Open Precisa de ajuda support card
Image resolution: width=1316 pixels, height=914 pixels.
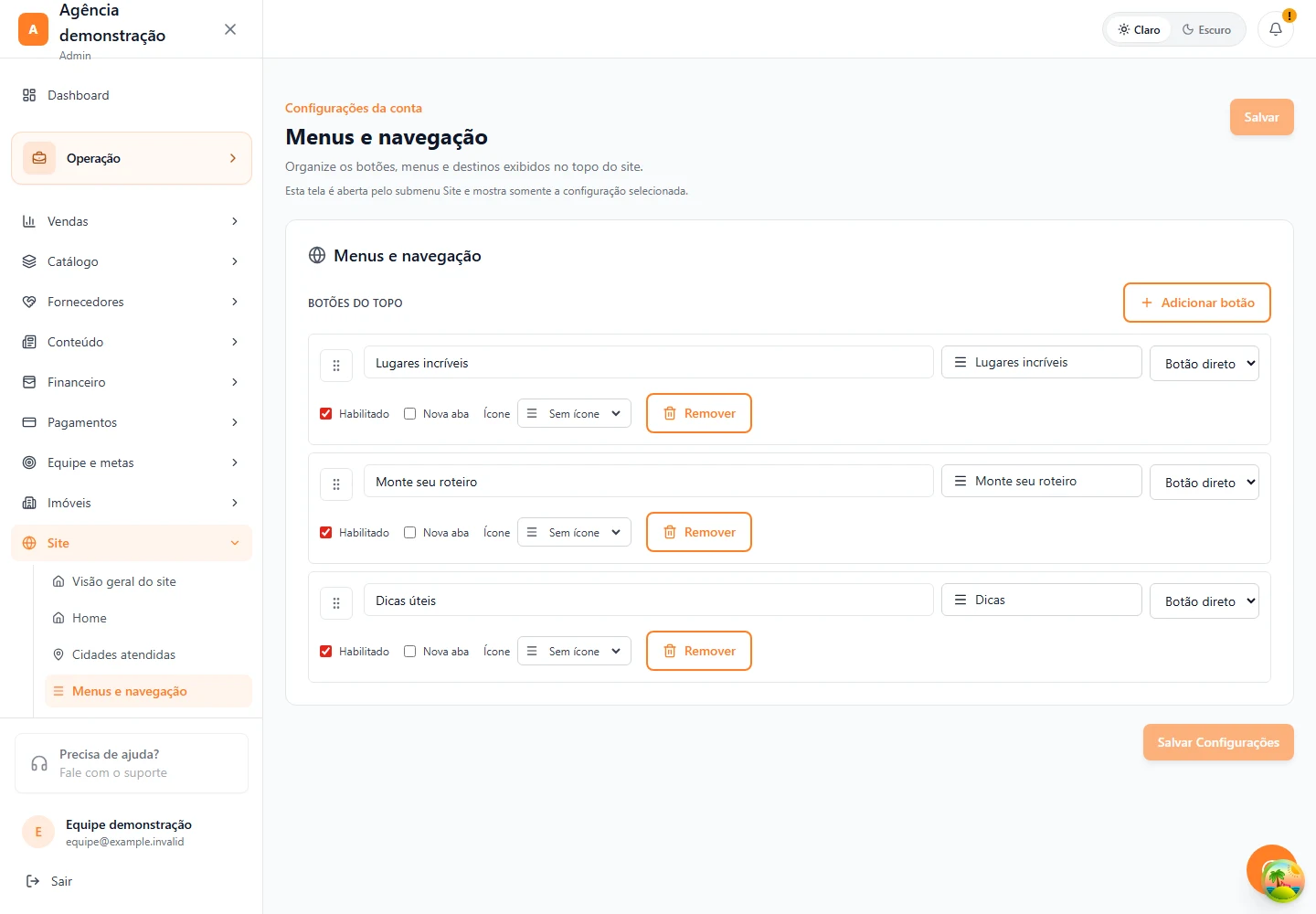pos(132,763)
